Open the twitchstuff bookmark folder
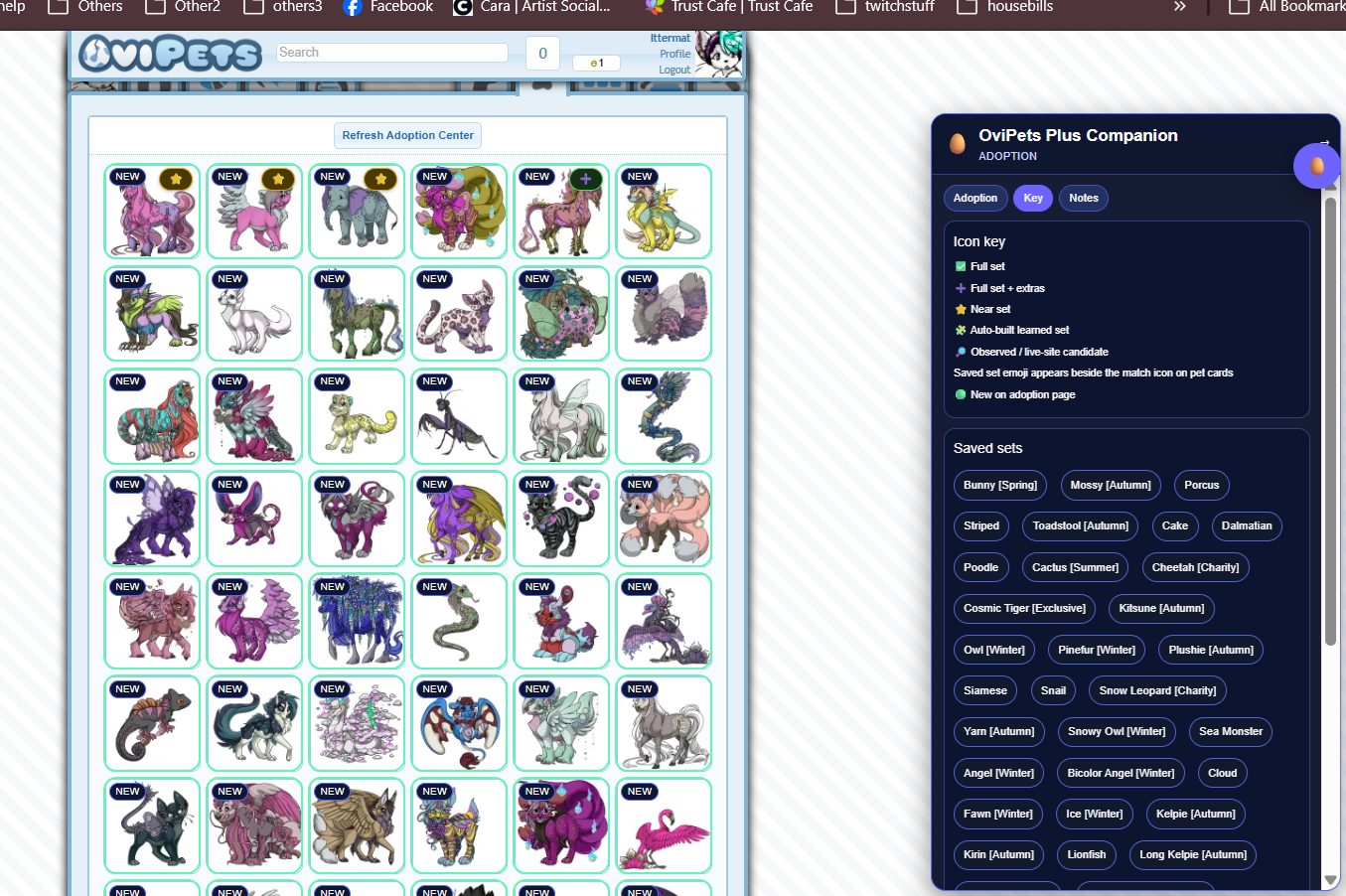 point(885,7)
